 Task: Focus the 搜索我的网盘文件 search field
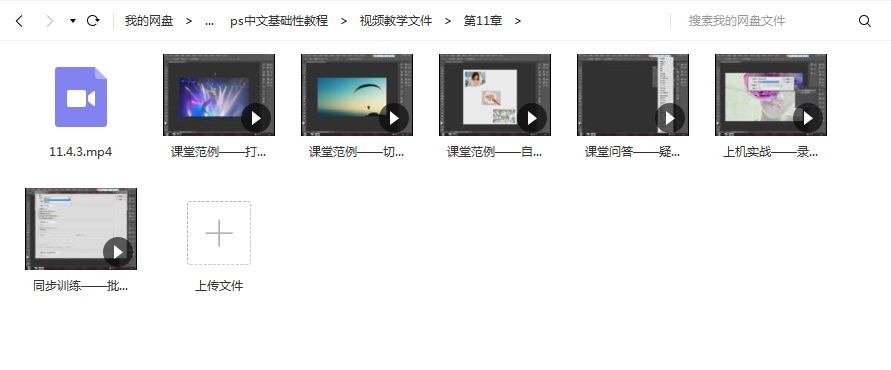[x=761, y=21]
